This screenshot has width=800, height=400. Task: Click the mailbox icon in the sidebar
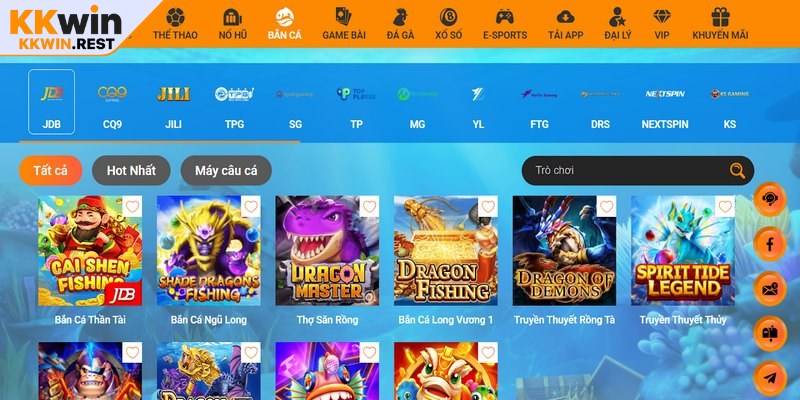pos(769,333)
